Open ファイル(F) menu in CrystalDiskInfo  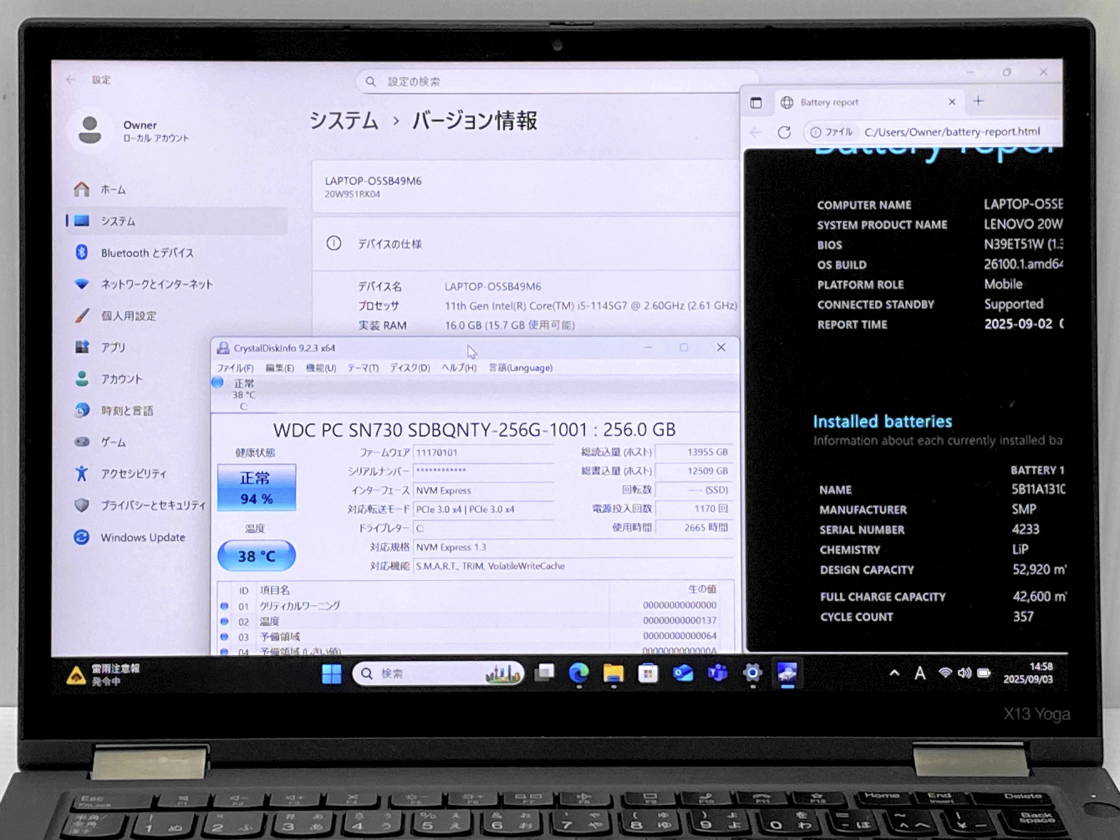[235, 368]
